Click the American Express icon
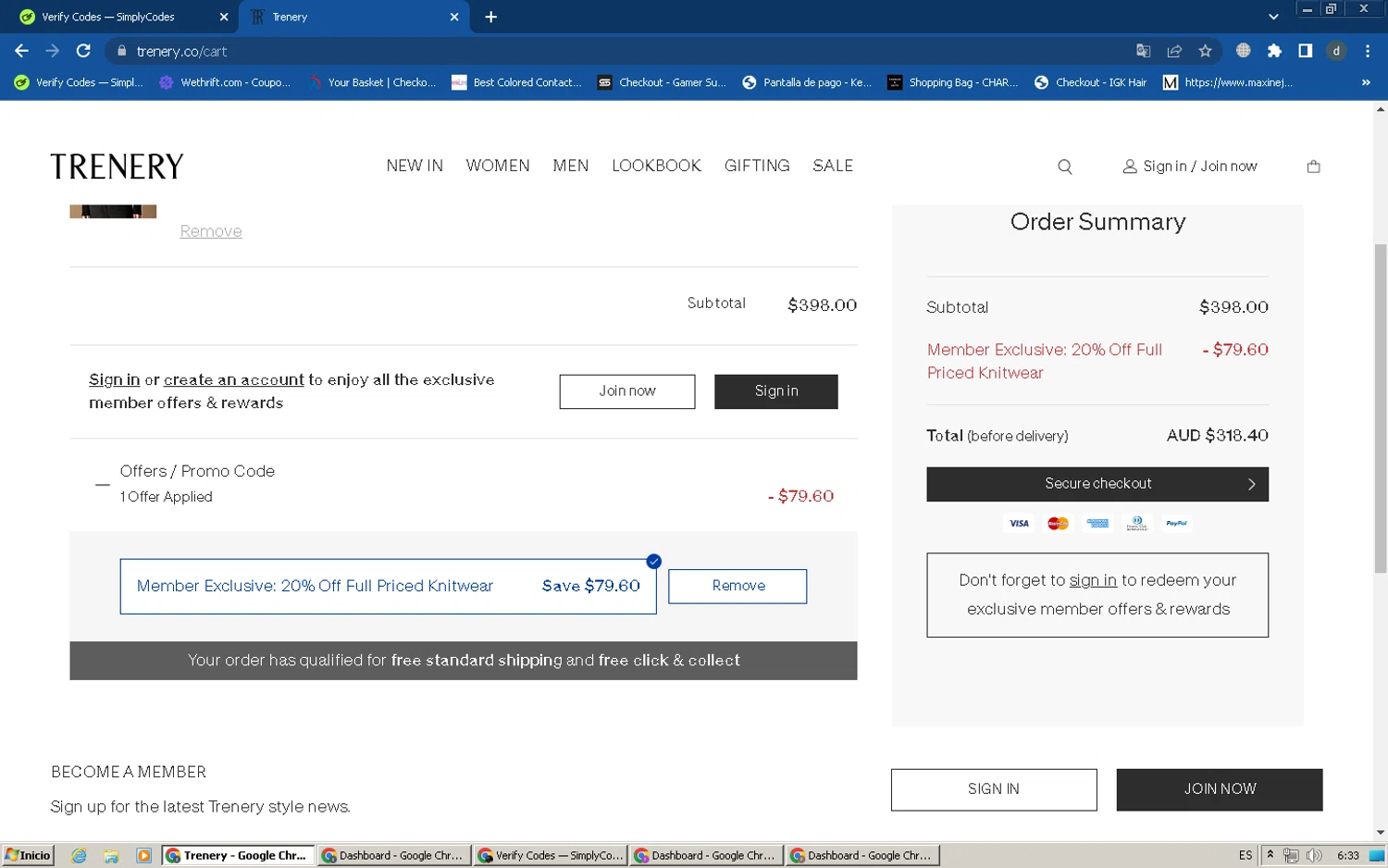The height and width of the screenshot is (868, 1388). (1097, 524)
